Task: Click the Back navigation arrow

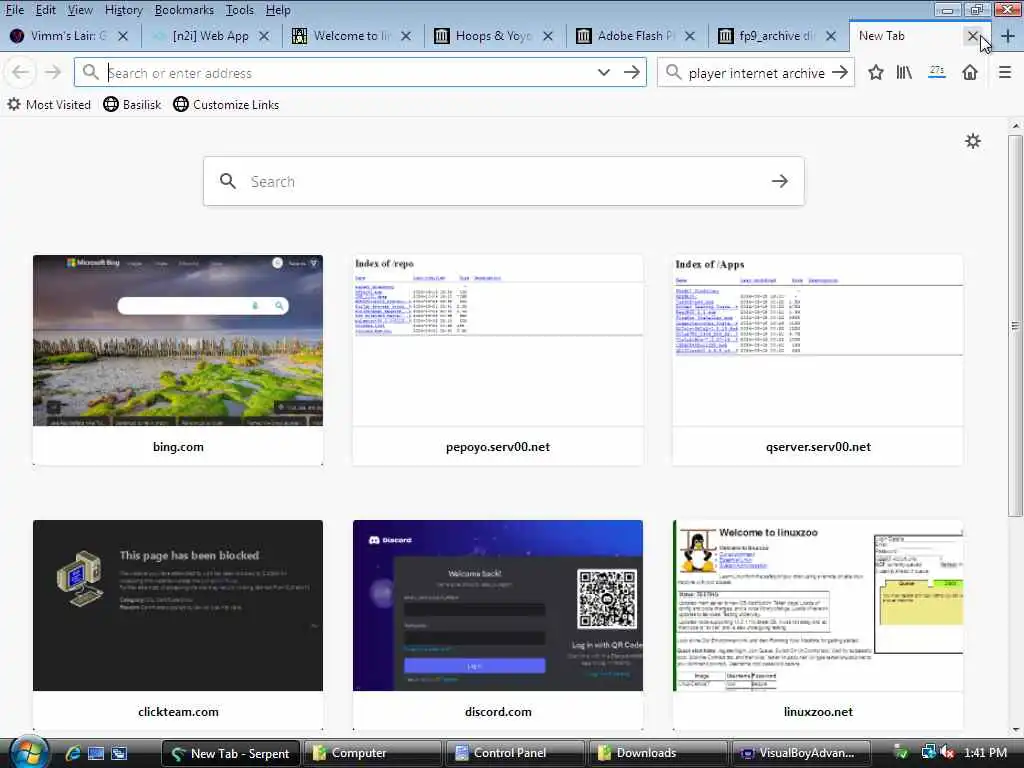Action: click(x=20, y=72)
